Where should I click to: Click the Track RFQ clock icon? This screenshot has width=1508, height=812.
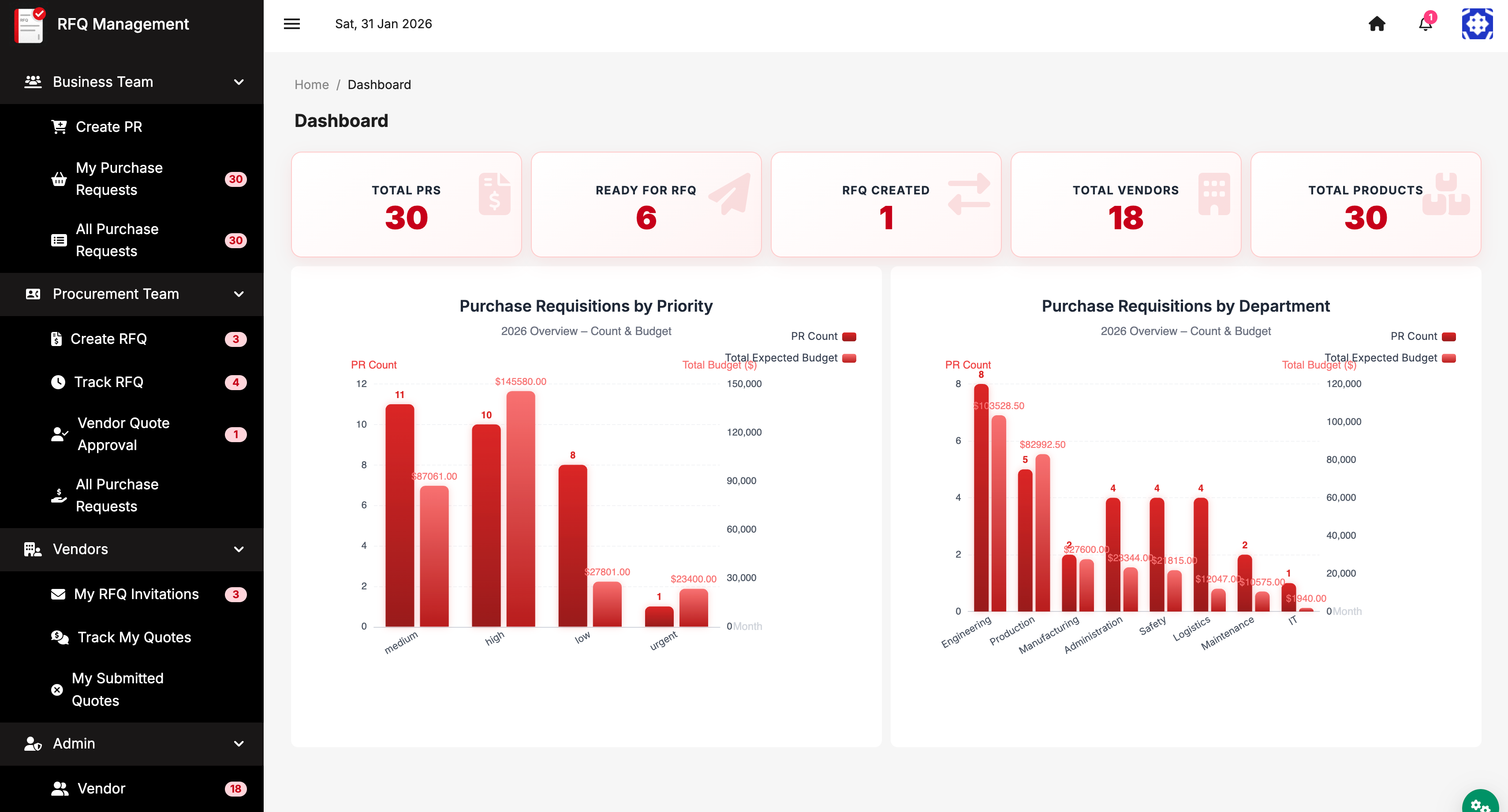pyautogui.click(x=58, y=382)
